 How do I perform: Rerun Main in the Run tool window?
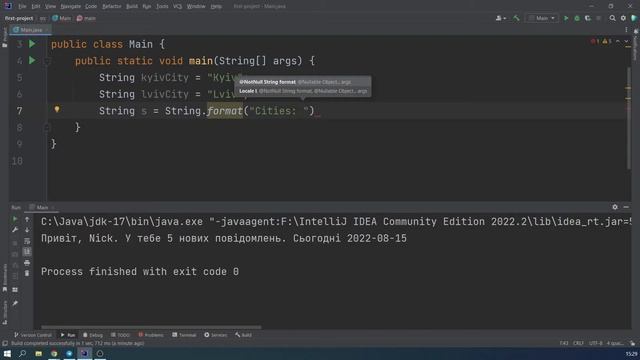[15, 219]
